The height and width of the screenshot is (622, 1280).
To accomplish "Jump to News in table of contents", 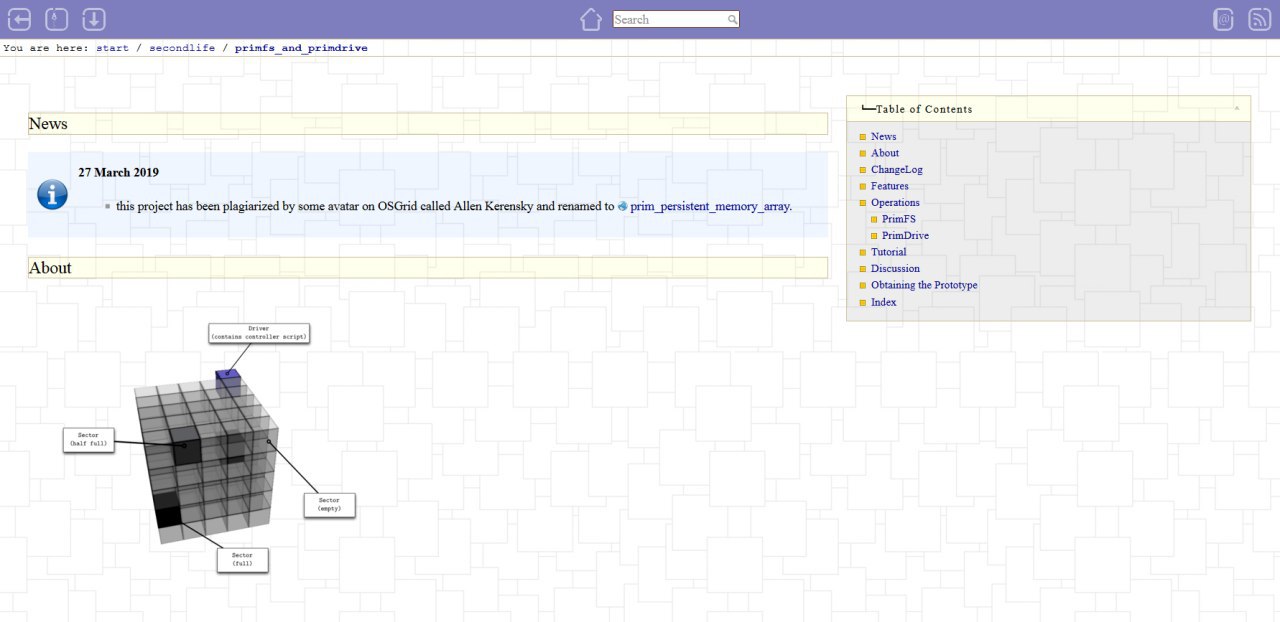I will click(x=883, y=136).
